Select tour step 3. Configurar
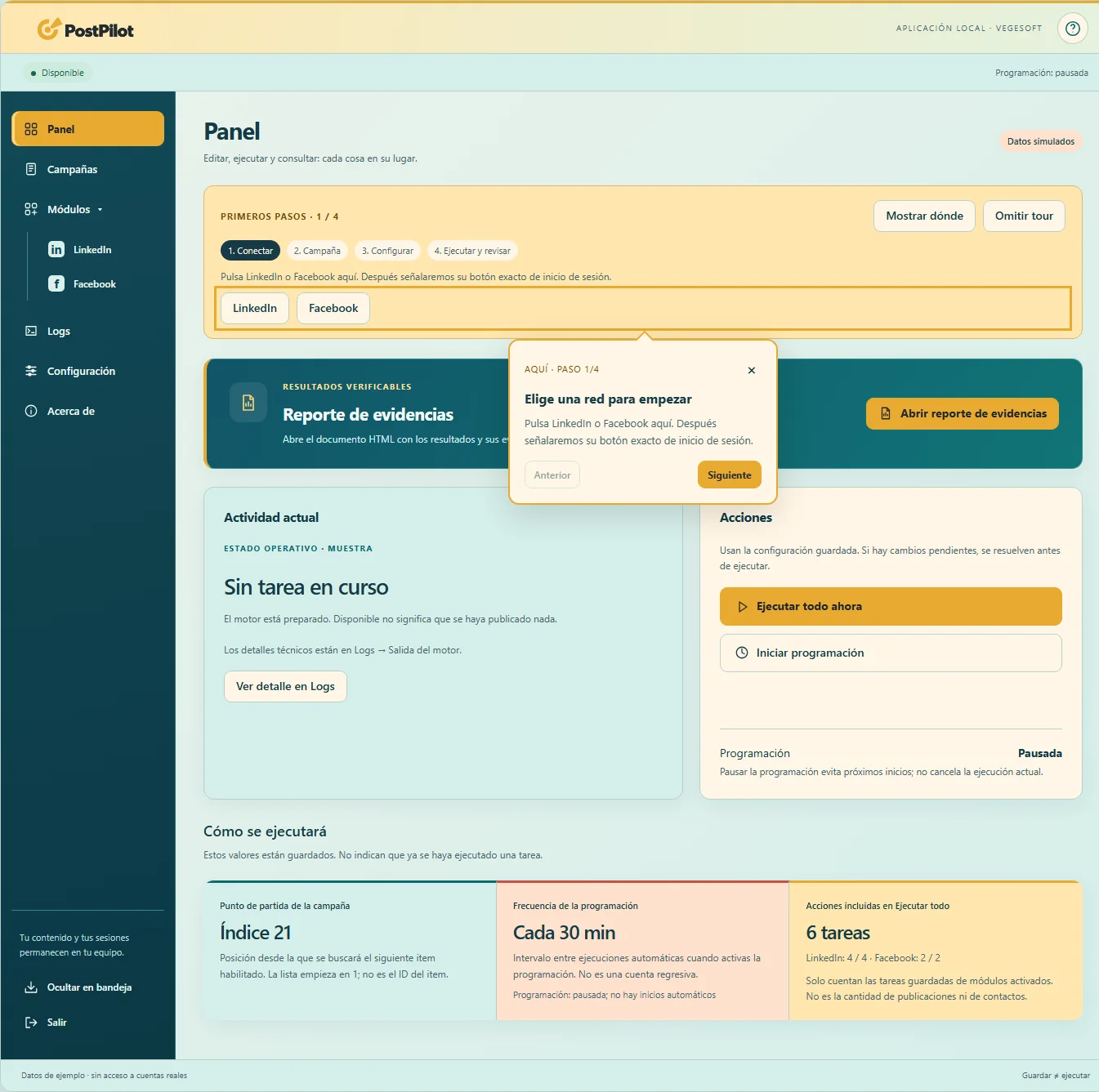1099x1092 pixels. pos(387,251)
